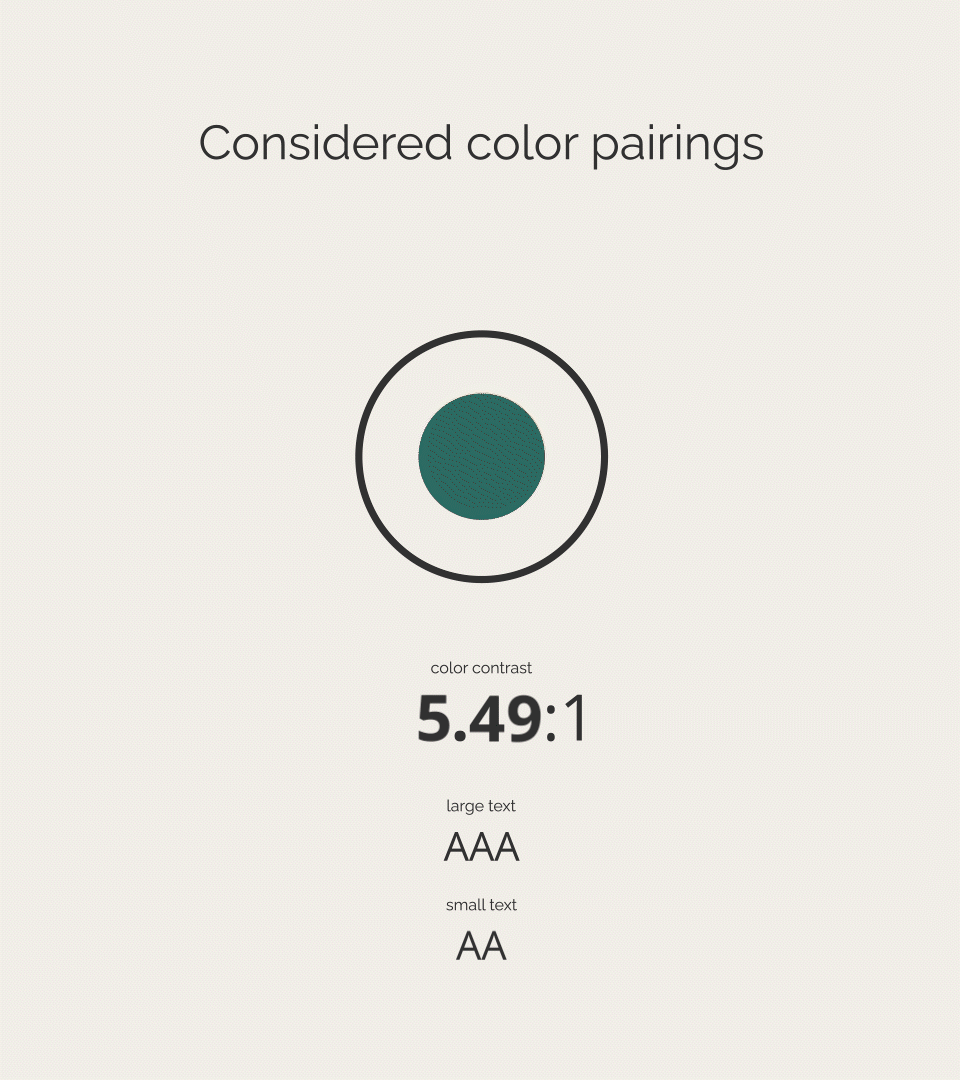
Task: Click the bottom edge of the dark ring
Action: [x=481, y=578]
